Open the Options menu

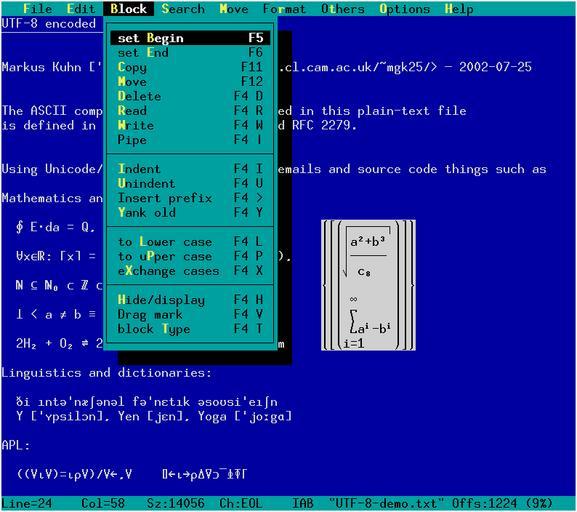pyautogui.click(x=404, y=8)
